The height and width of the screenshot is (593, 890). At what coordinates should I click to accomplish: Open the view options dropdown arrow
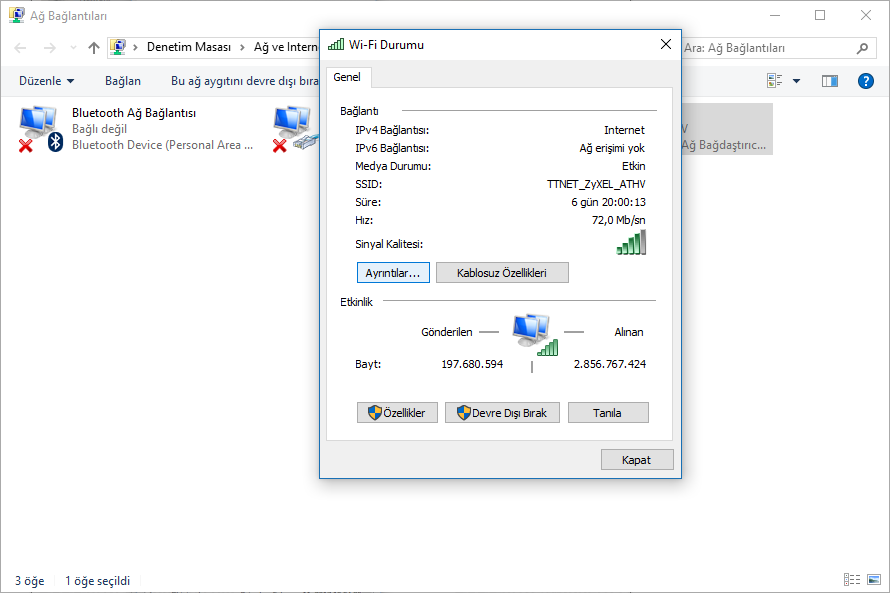point(795,80)
